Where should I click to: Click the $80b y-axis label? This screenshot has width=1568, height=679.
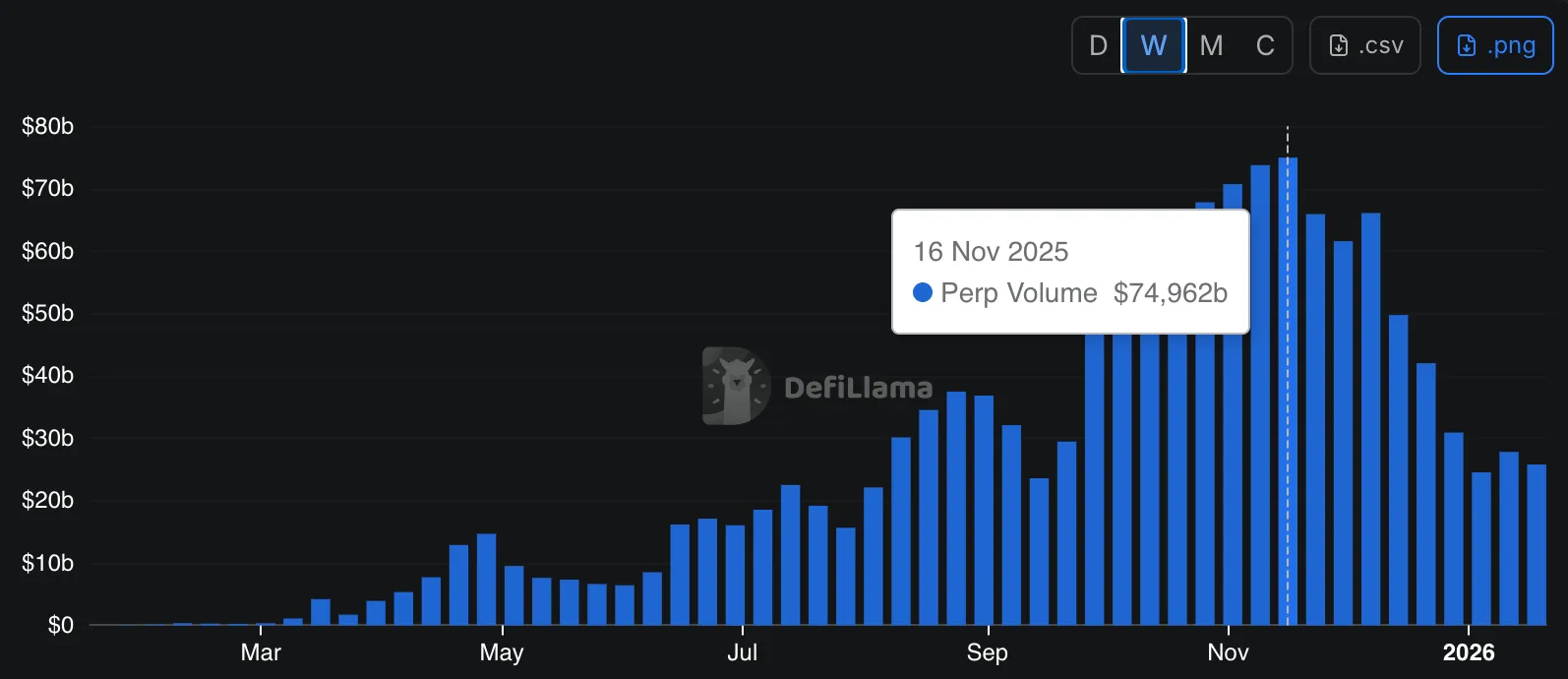point(47,126)
